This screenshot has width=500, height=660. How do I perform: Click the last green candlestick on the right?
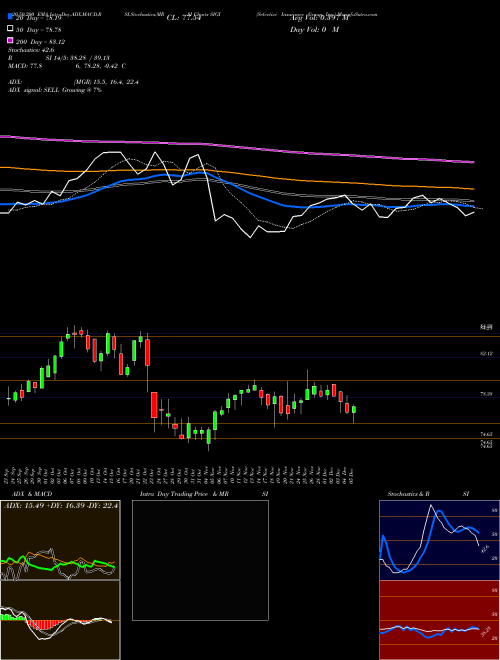pyautogui.click(x=354, y=410)
